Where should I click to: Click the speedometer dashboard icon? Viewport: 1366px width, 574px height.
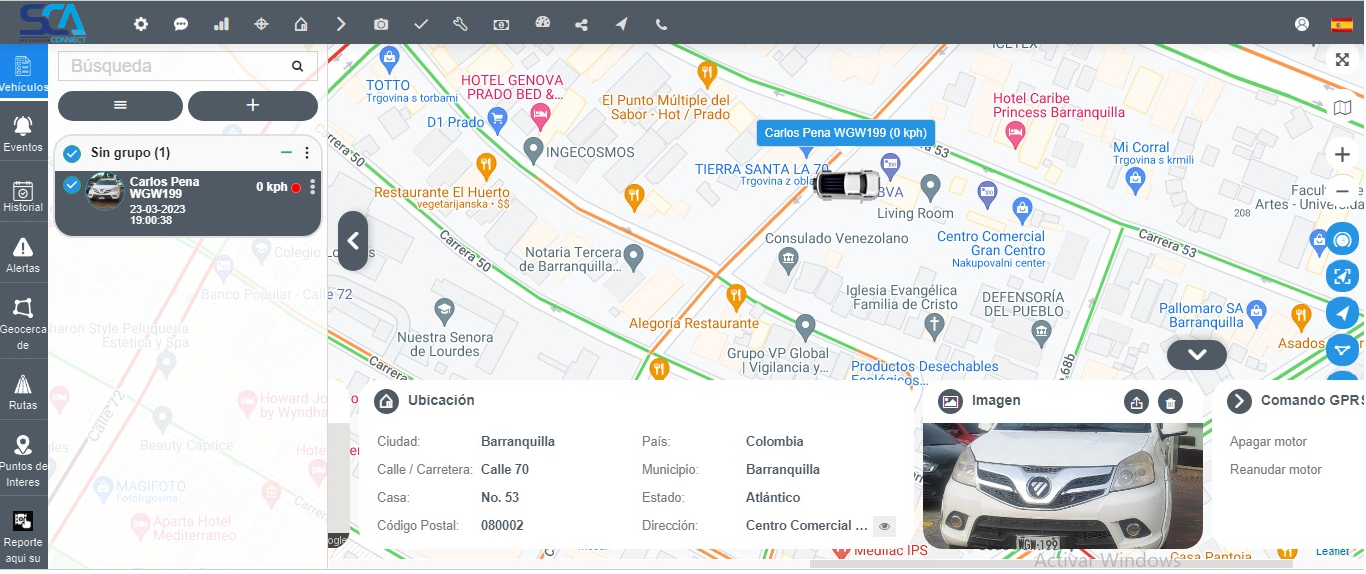(543, 23)
